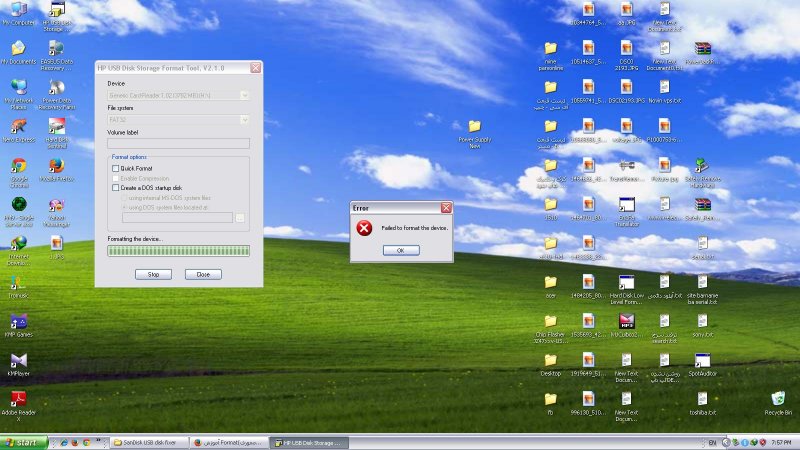Open the Safely Remove Hardware desktop shortcut
The height and width of the screenshot is (450, 800).
click(703, 173)
